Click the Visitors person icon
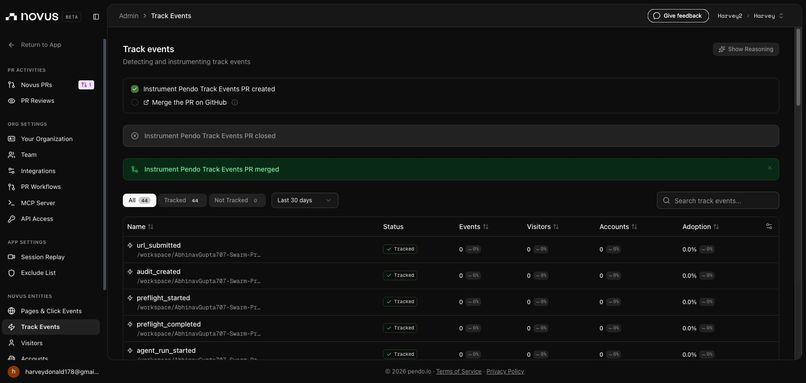 [11, 343]
